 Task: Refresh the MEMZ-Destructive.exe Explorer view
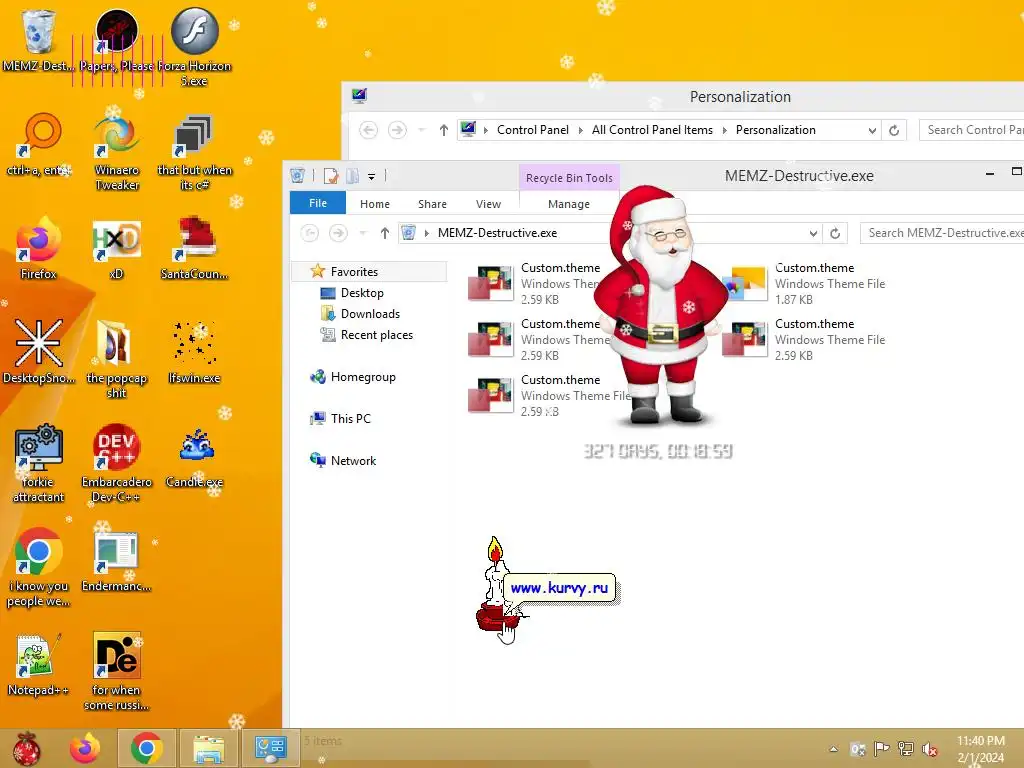click(x=835, y=233)
